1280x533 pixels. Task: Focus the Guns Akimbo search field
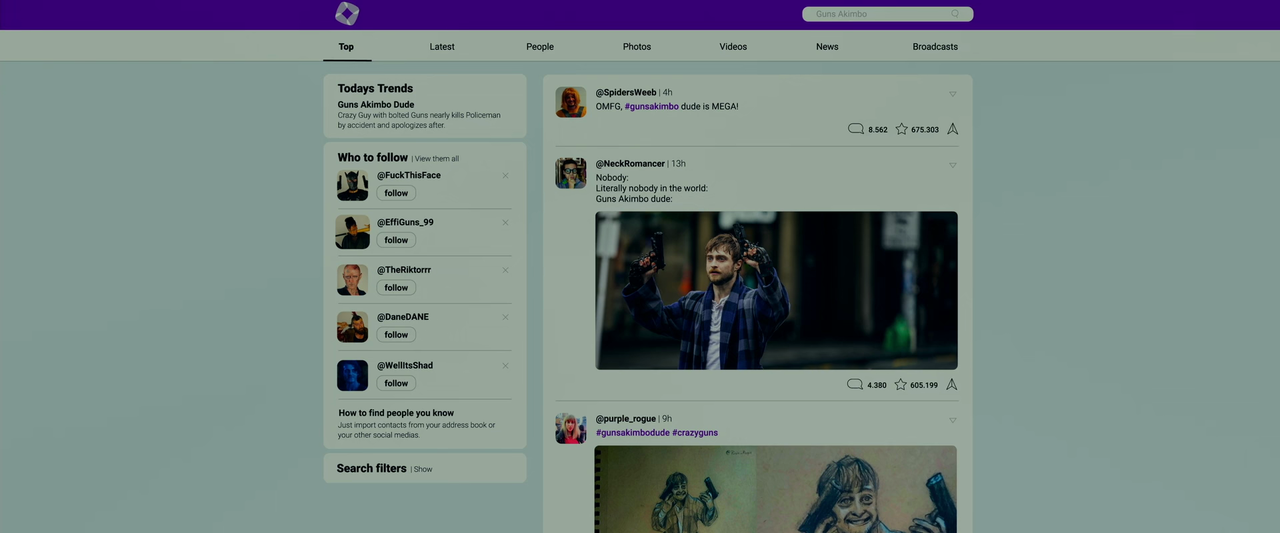[x=887, y=14]
